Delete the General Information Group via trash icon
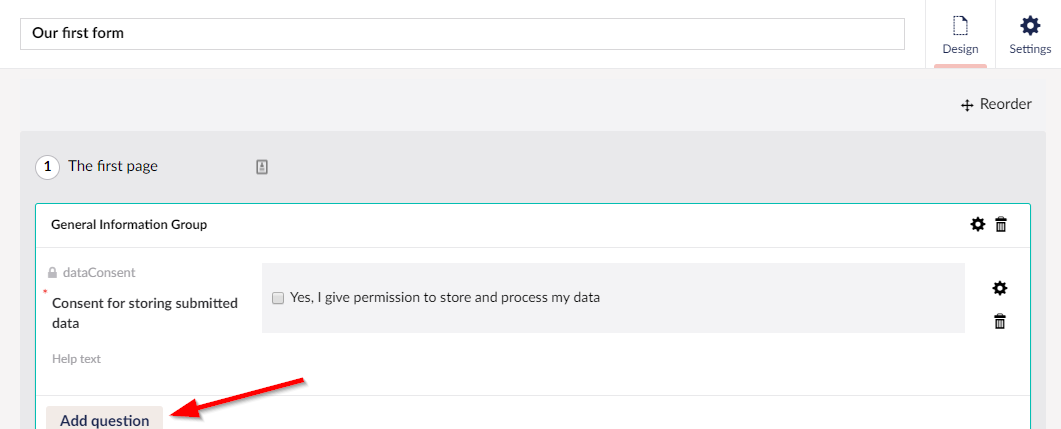 click(1001, 225)
